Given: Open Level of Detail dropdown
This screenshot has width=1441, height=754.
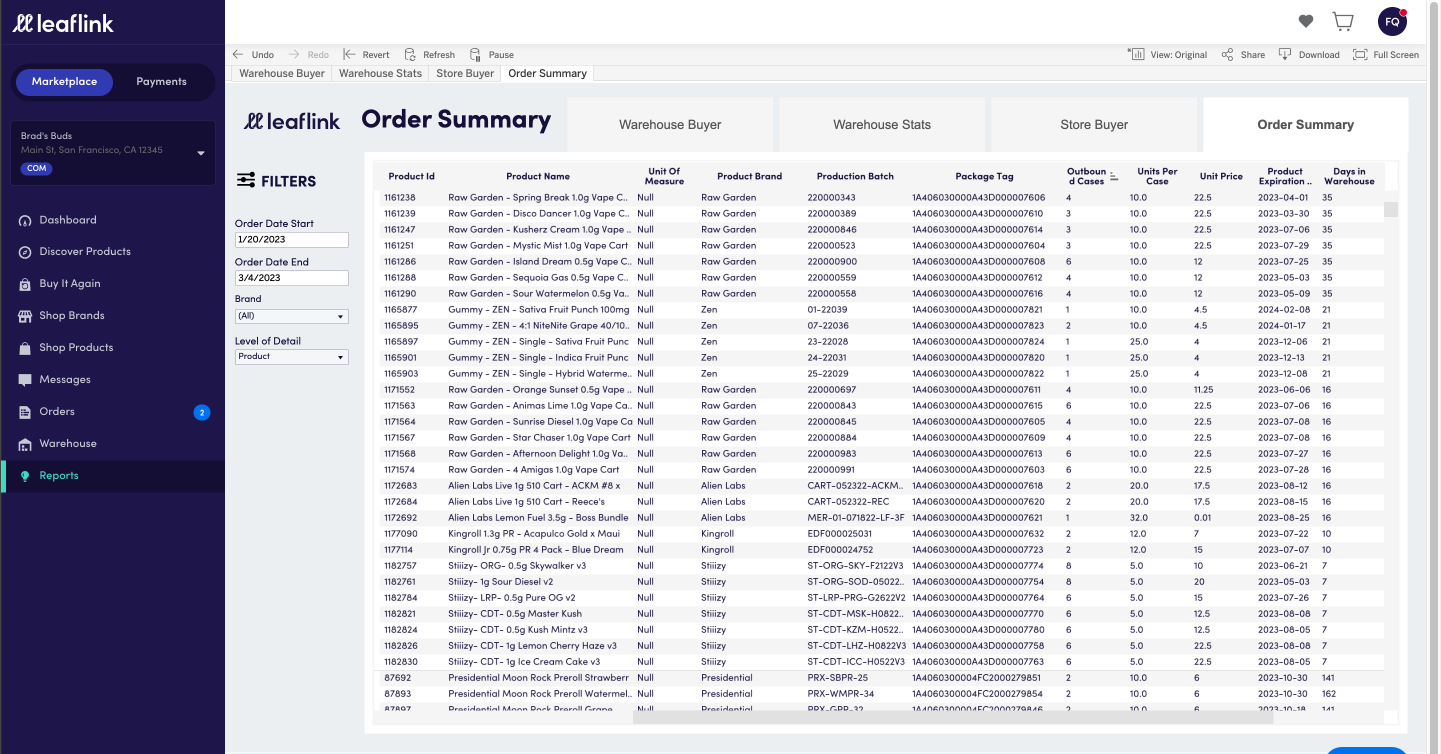Looking at the screenshot, I should (x=292, y=357).
